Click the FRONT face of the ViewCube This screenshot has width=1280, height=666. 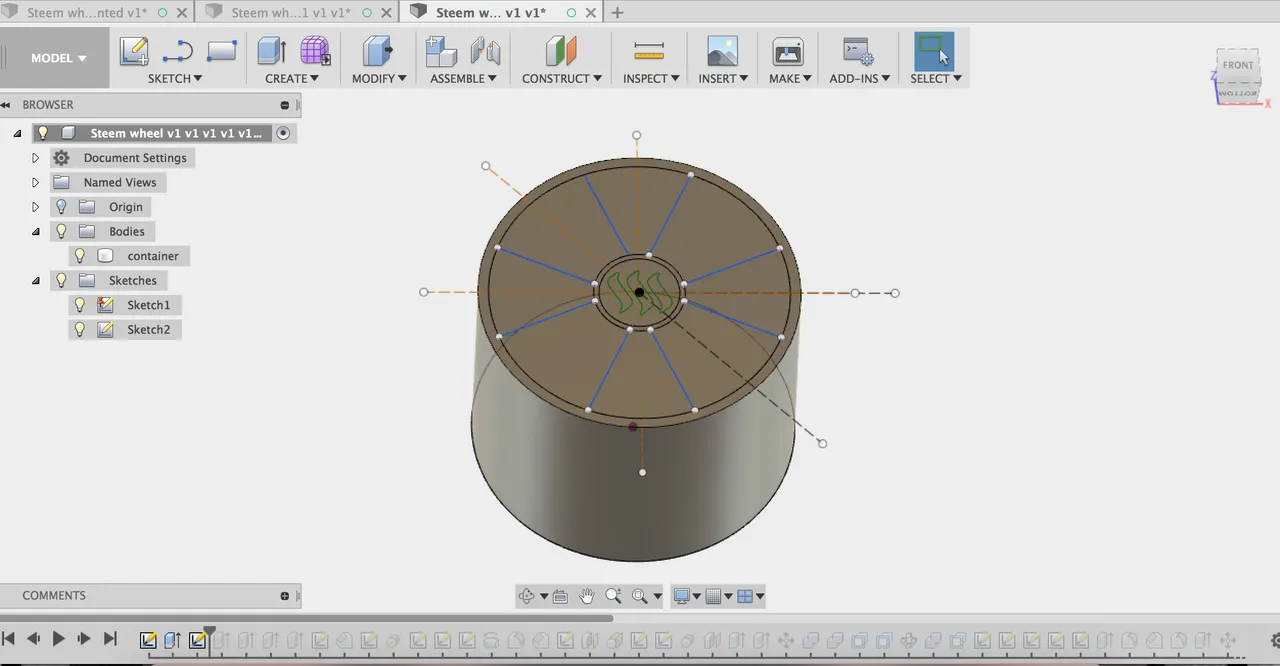click(x=1238, y=66)
